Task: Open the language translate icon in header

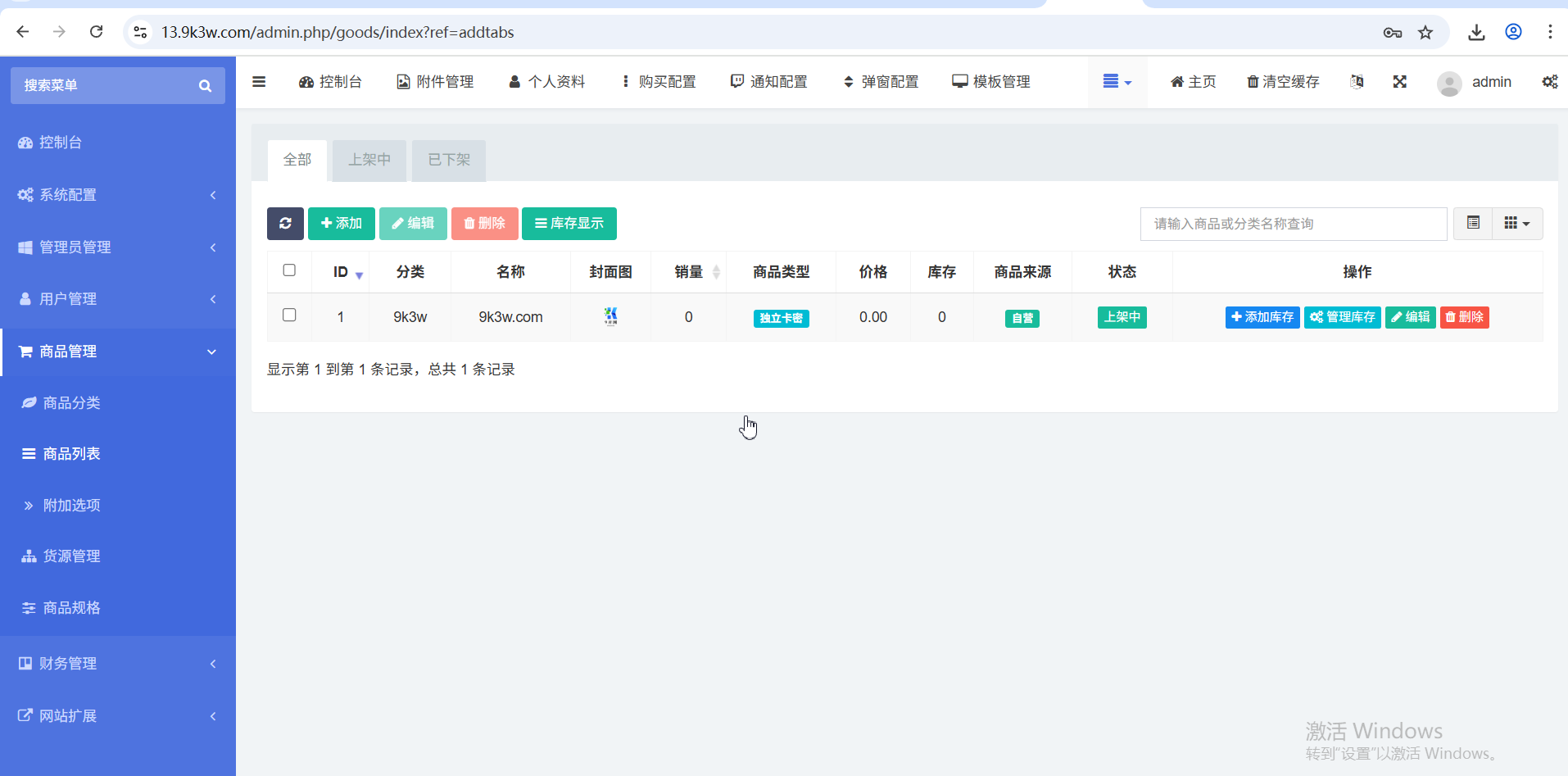Action: point(1357,82)
